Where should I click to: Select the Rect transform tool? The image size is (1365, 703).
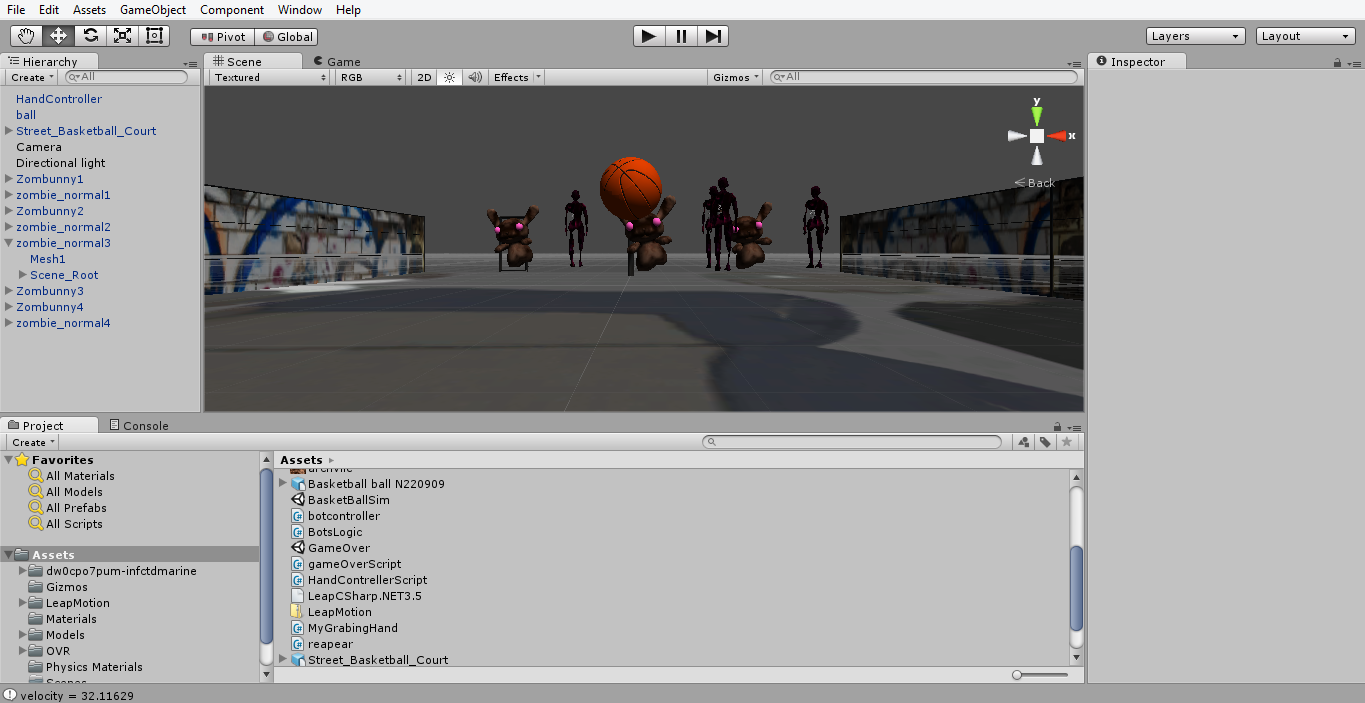coord(154,36)
